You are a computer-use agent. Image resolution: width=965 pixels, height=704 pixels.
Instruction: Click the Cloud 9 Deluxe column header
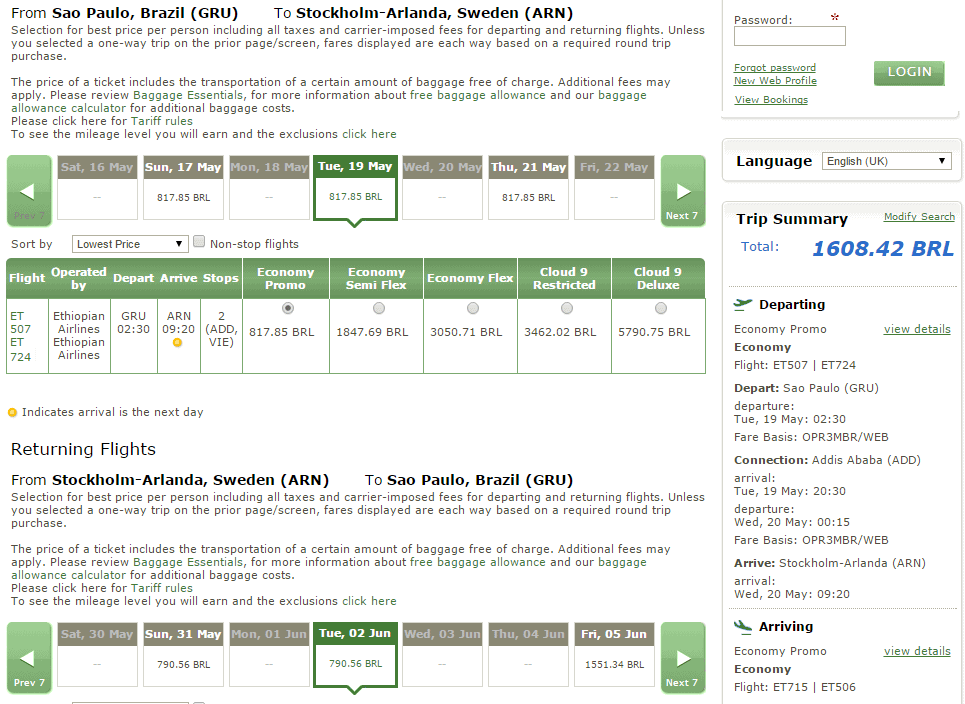click(x=658, y=278)
